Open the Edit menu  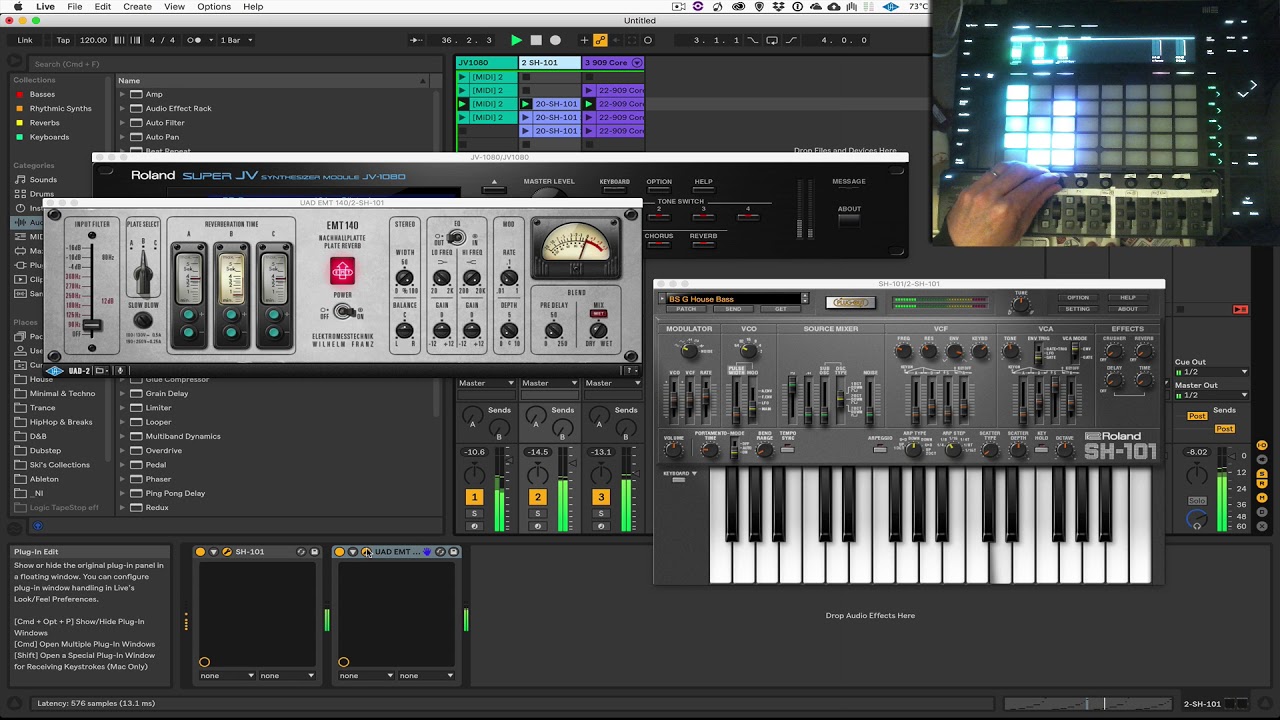[x=103, y=7]
